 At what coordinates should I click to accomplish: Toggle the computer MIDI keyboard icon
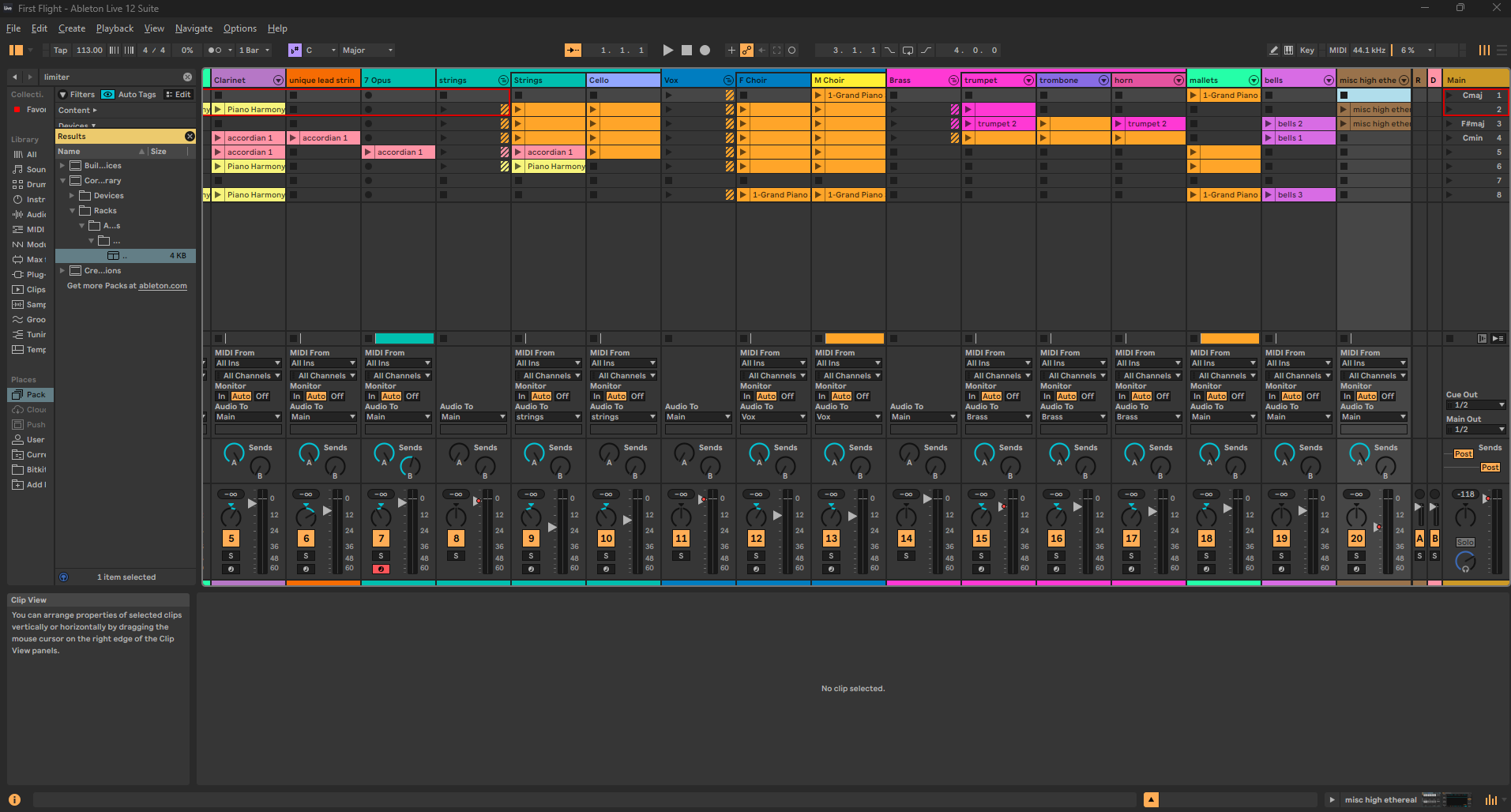coord(1289,51)
